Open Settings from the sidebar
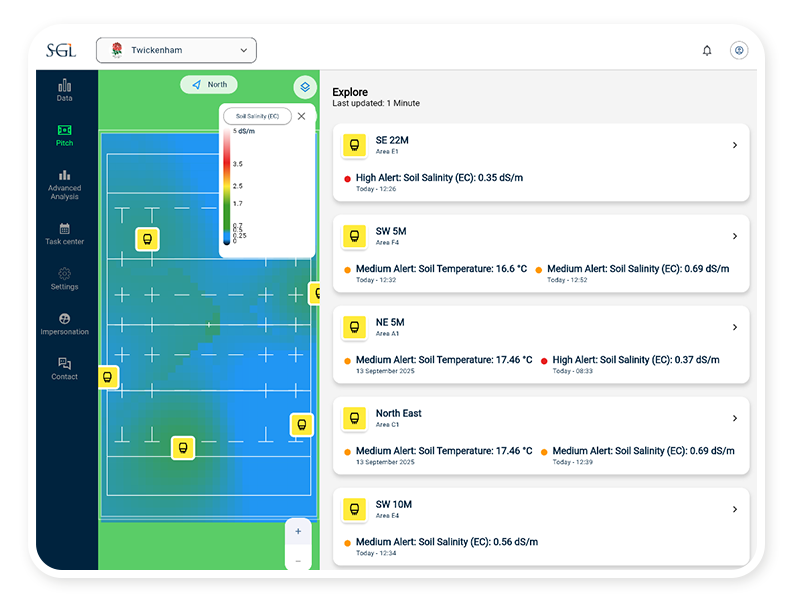Viewport: 800px width, 600px height. click(x=65, y=279)
